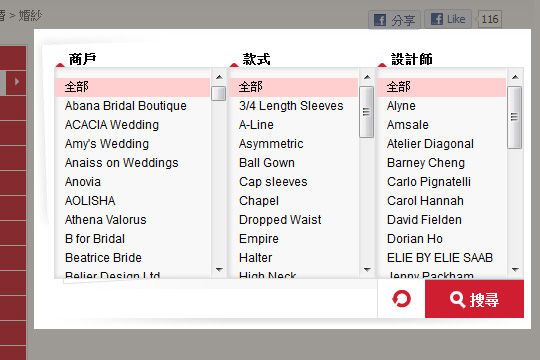
Task: Select 全部 in the 款式 list
Action: [x=293, y=87]
